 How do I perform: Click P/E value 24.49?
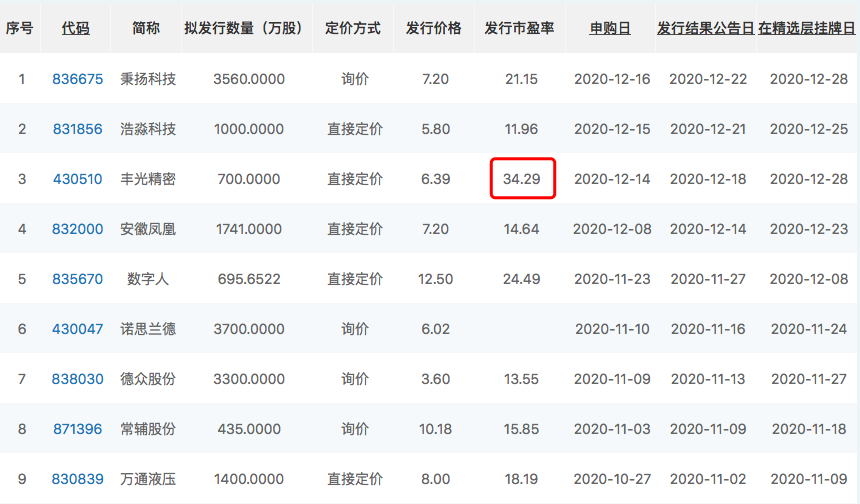point(522,279)
